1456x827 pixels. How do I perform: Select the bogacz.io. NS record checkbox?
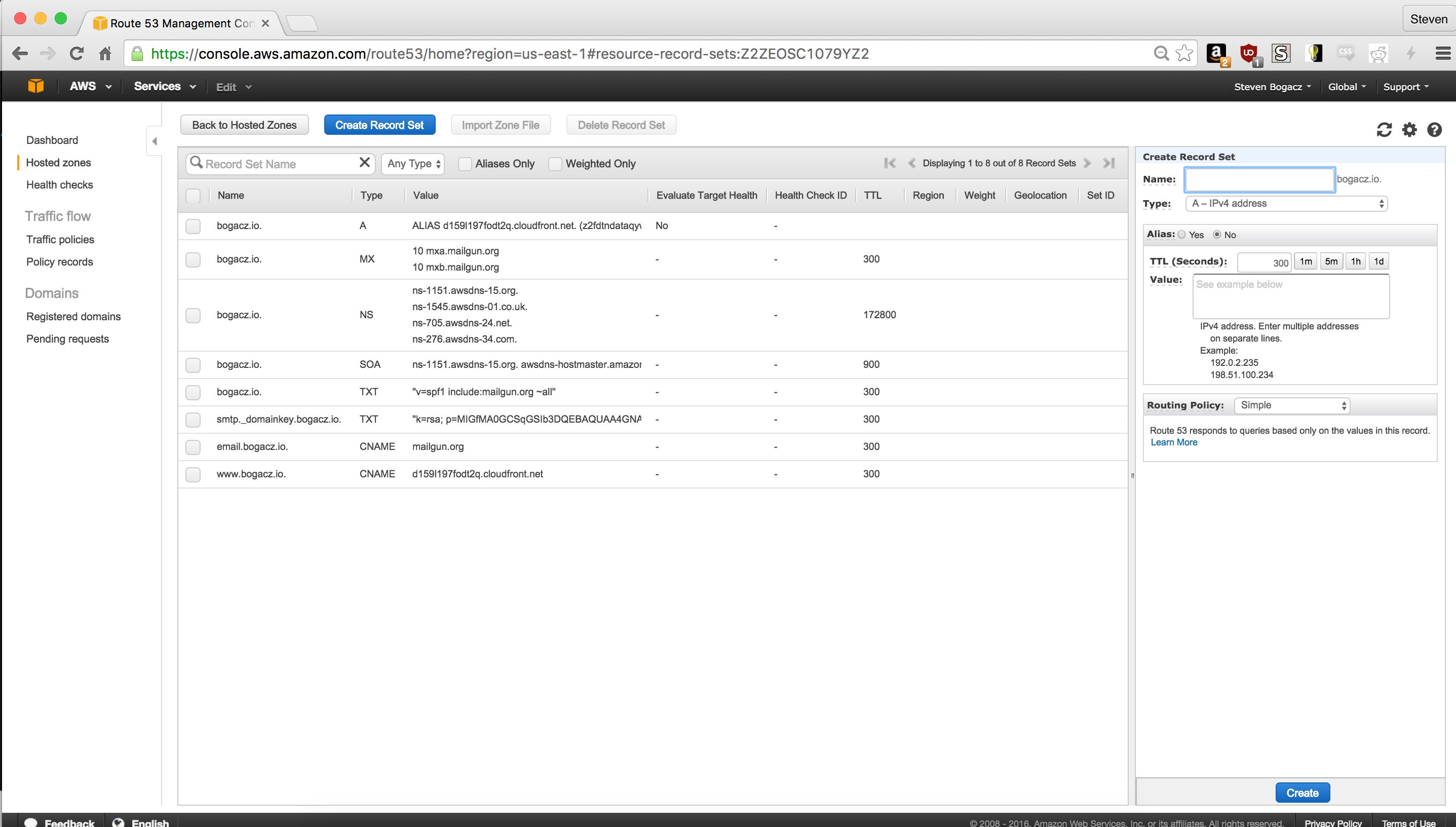click(x=193, y=315)
